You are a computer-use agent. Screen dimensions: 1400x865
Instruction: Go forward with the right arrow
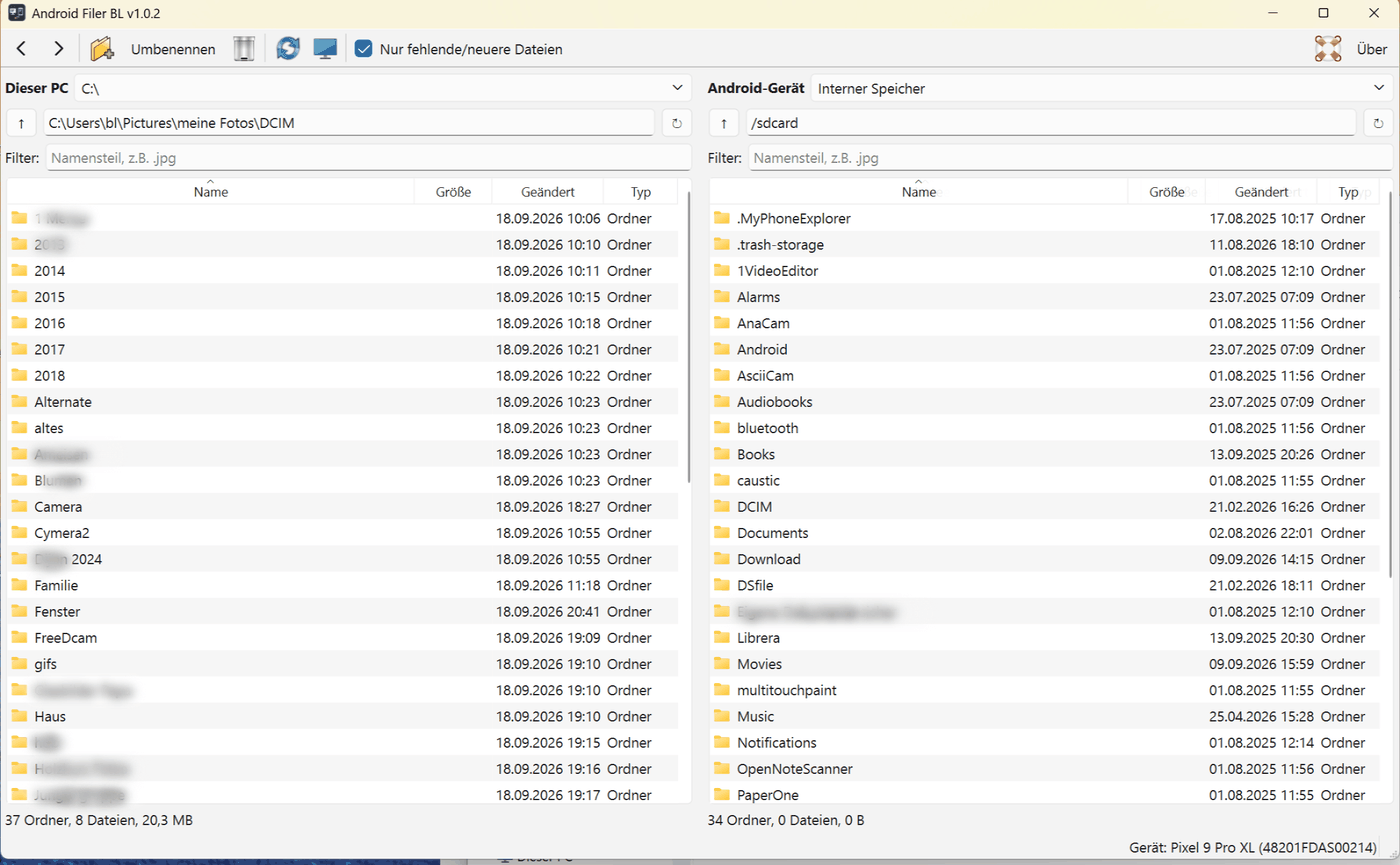(x=58, y=48)
